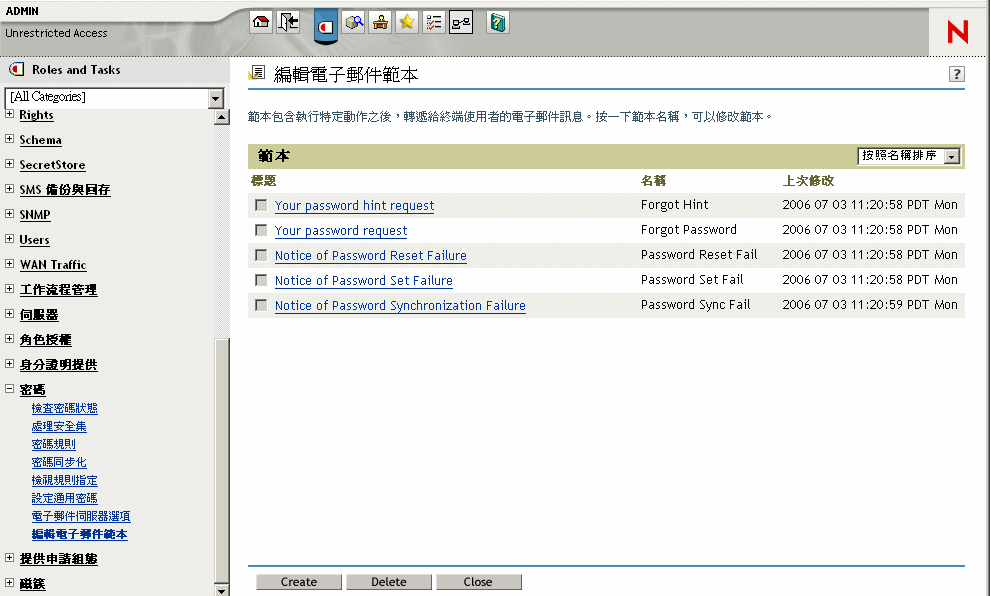Select the Exit (logout door) toolbar icon
Image resolution: width=991 pixels, height=596 pixels.
[288, 21]
